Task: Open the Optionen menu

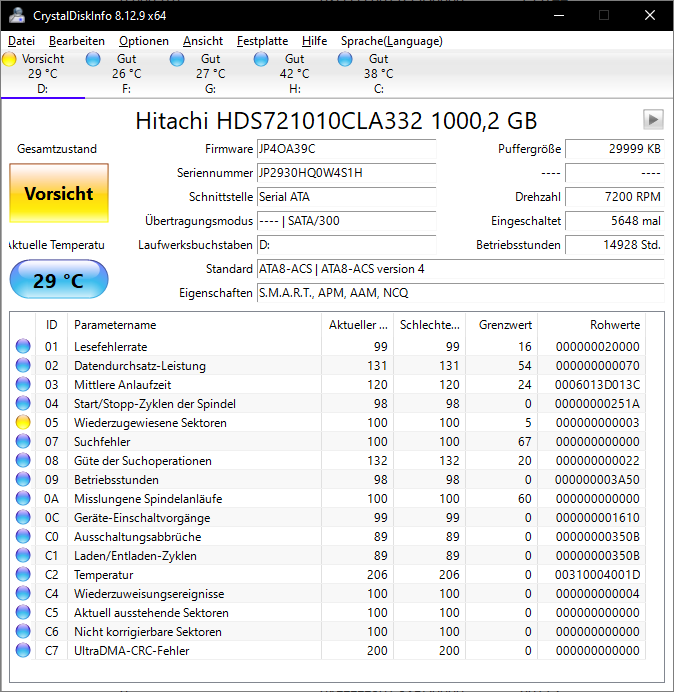Action: coord(144,41)
